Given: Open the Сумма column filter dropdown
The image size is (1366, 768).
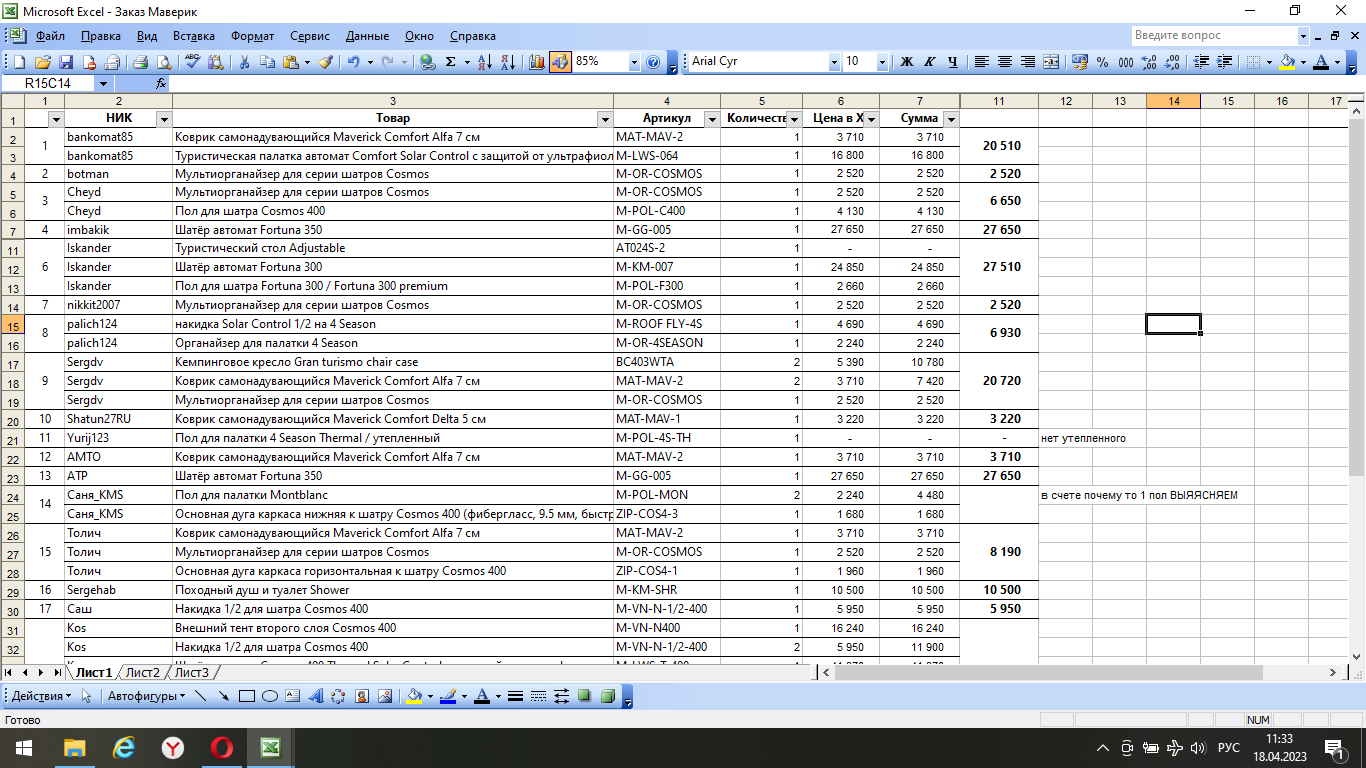Looking at the screenshot, I should click(950, 119).
